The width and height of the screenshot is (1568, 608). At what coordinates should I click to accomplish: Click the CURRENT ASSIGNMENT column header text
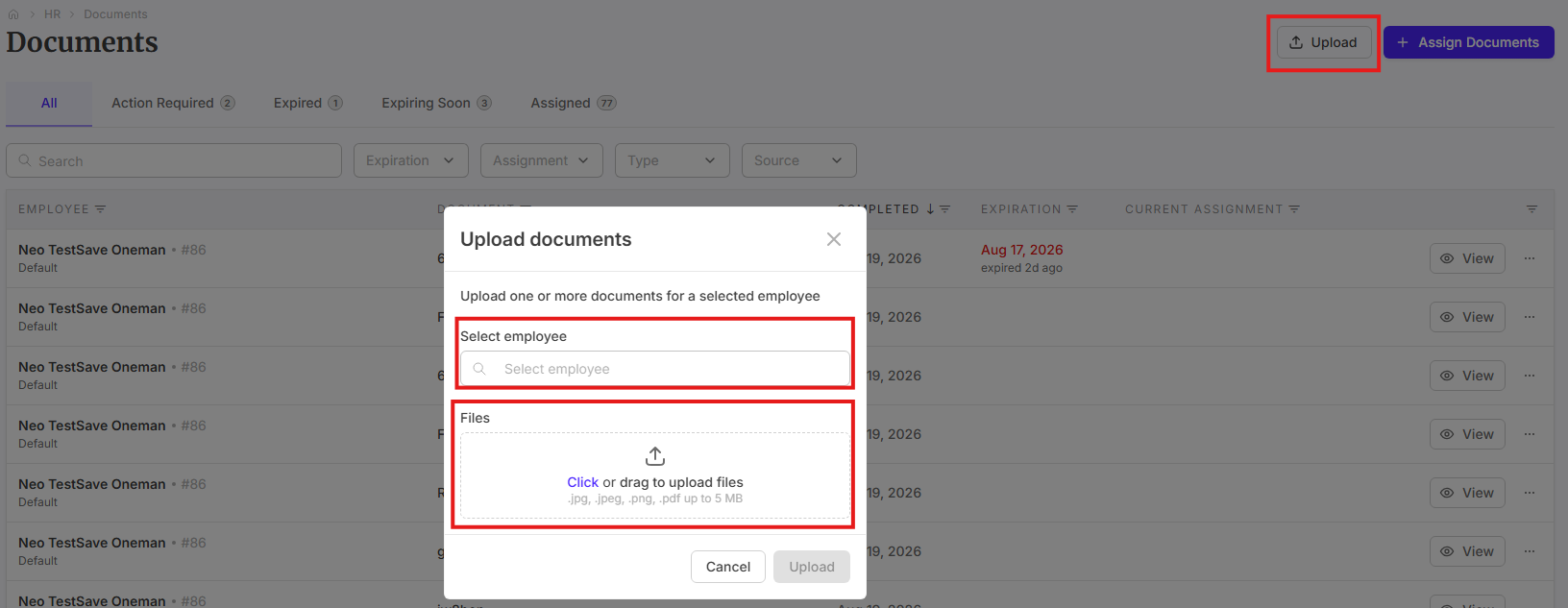click(x=1204, y=209)
